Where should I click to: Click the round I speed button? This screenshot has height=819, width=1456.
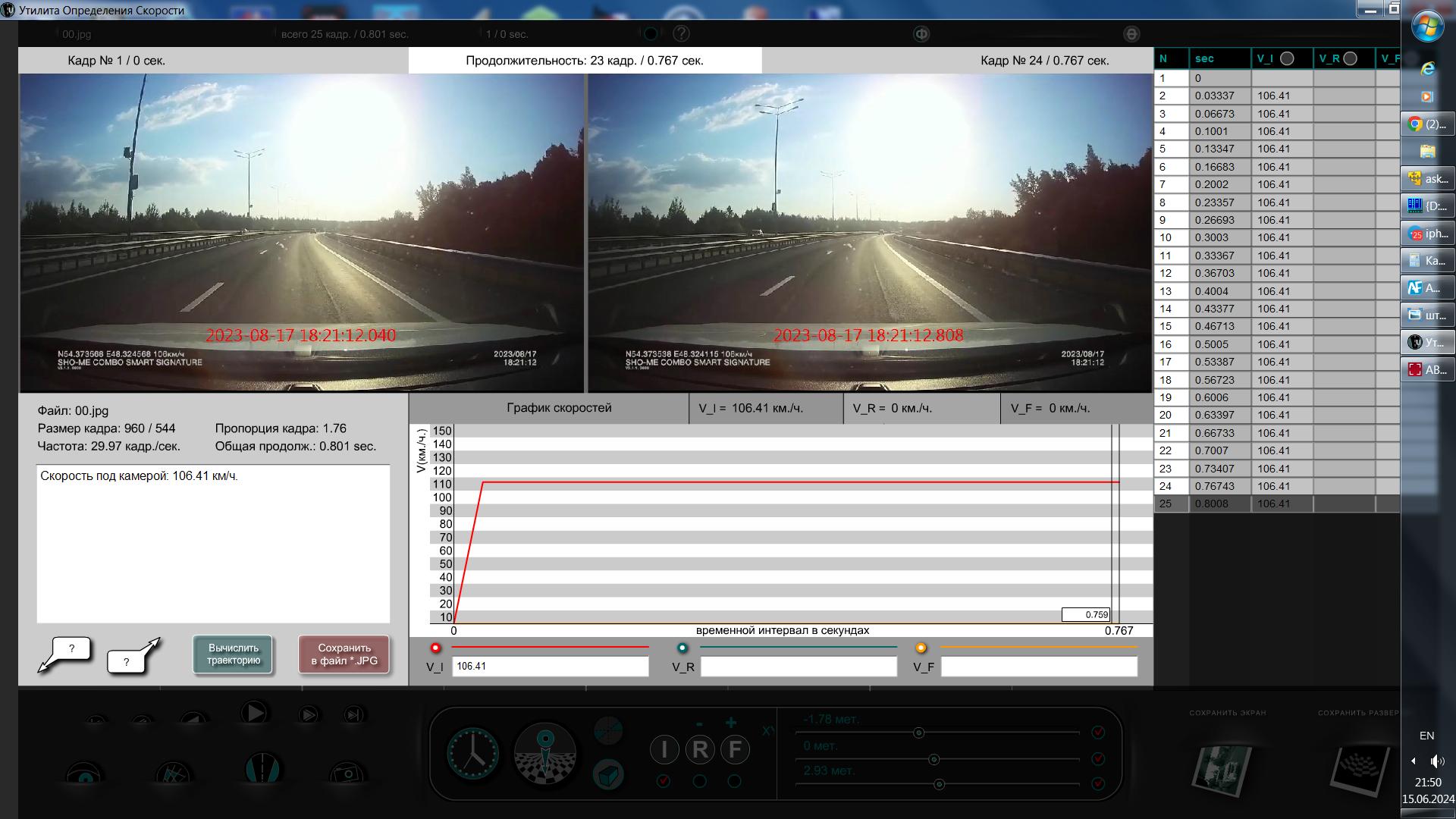pos(664,750)
